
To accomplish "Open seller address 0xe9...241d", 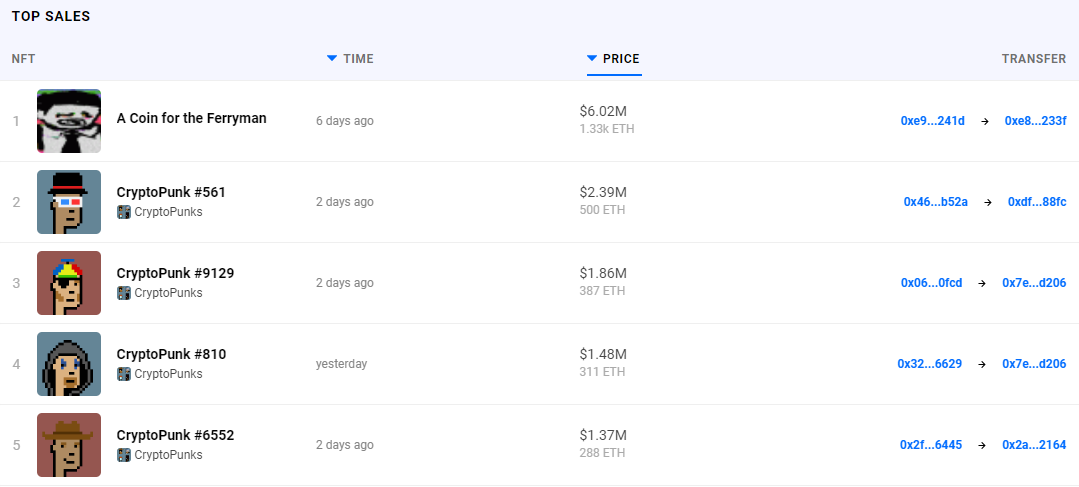I will [932, 121].
